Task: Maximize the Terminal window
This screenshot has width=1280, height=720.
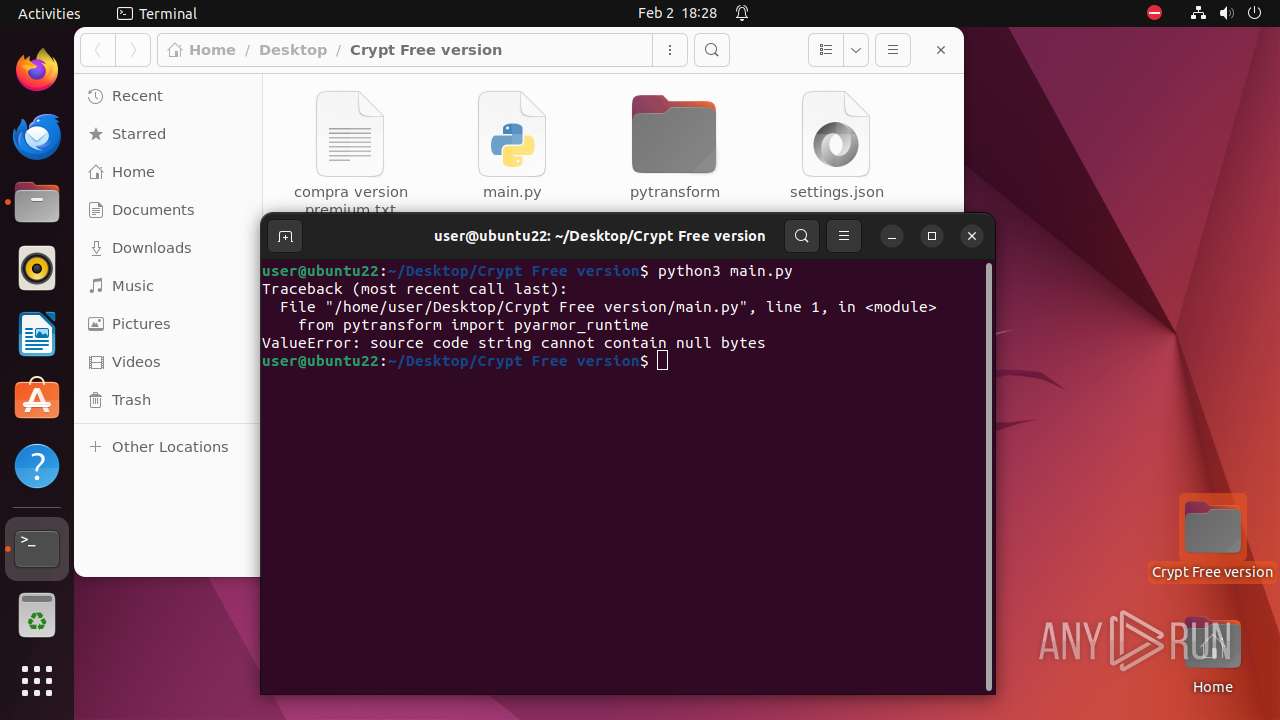Action: click(x=932, y=236)
